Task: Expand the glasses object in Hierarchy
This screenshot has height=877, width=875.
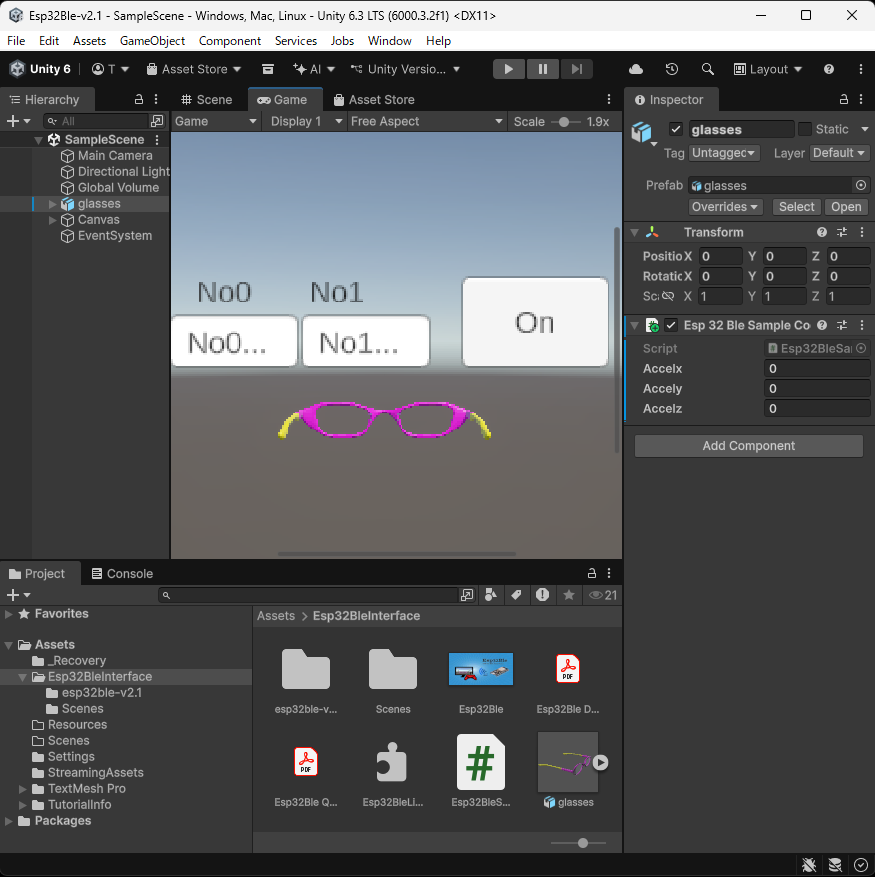Action: 53,204
